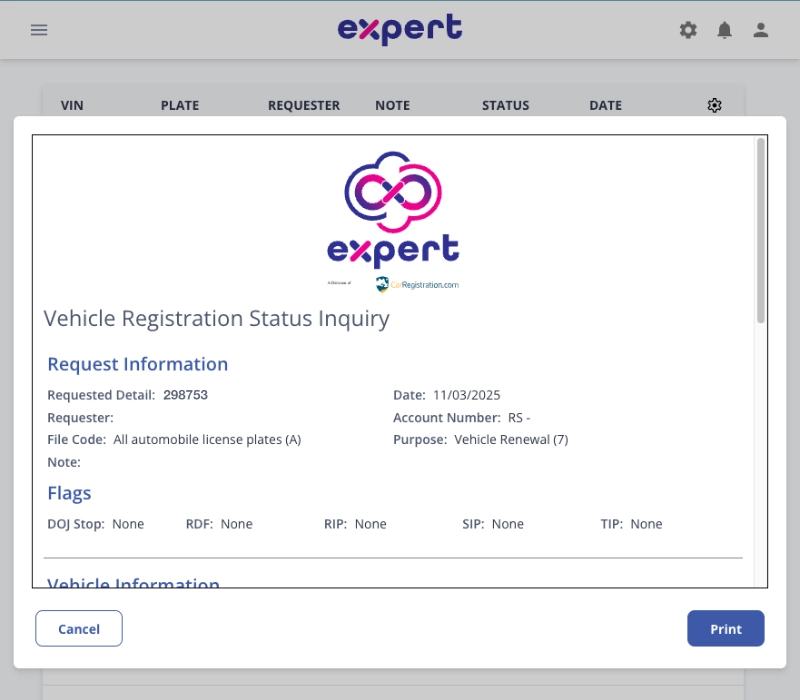Click the Request Information section heading
The width and height of the screenshot is (800, 700).
point(138,364)
